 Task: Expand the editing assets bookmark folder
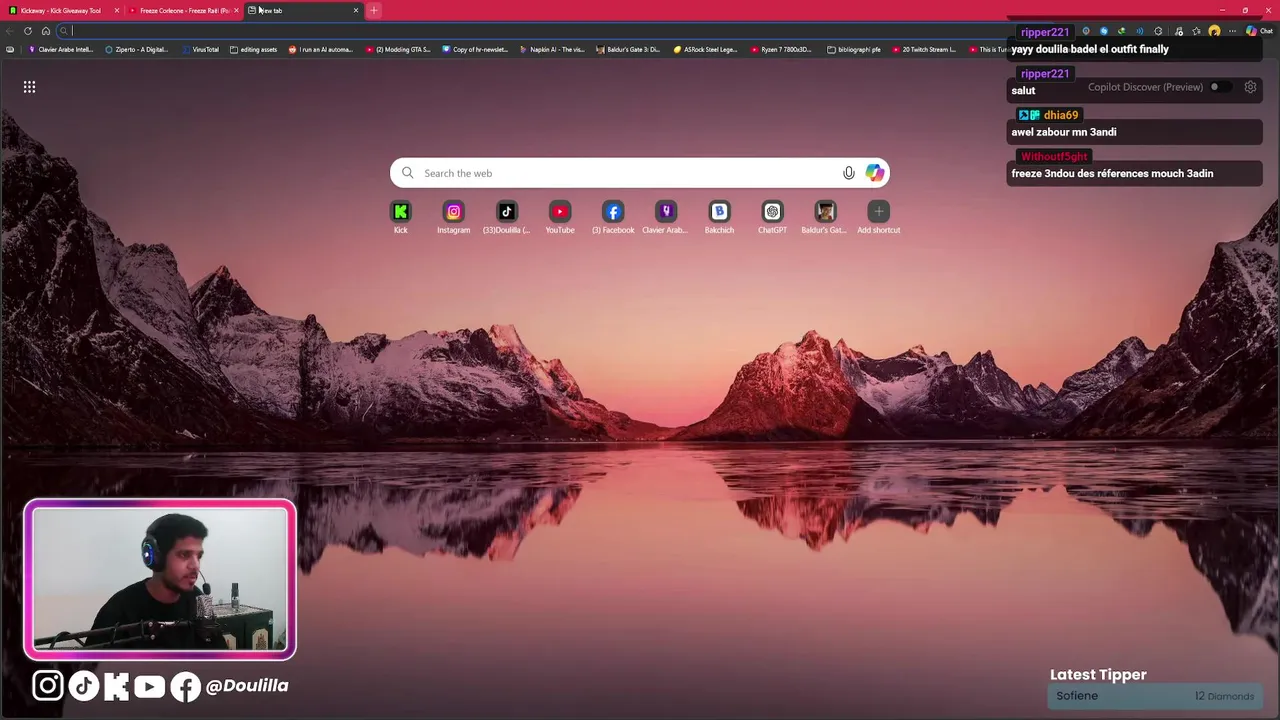[x=253, y=49]
